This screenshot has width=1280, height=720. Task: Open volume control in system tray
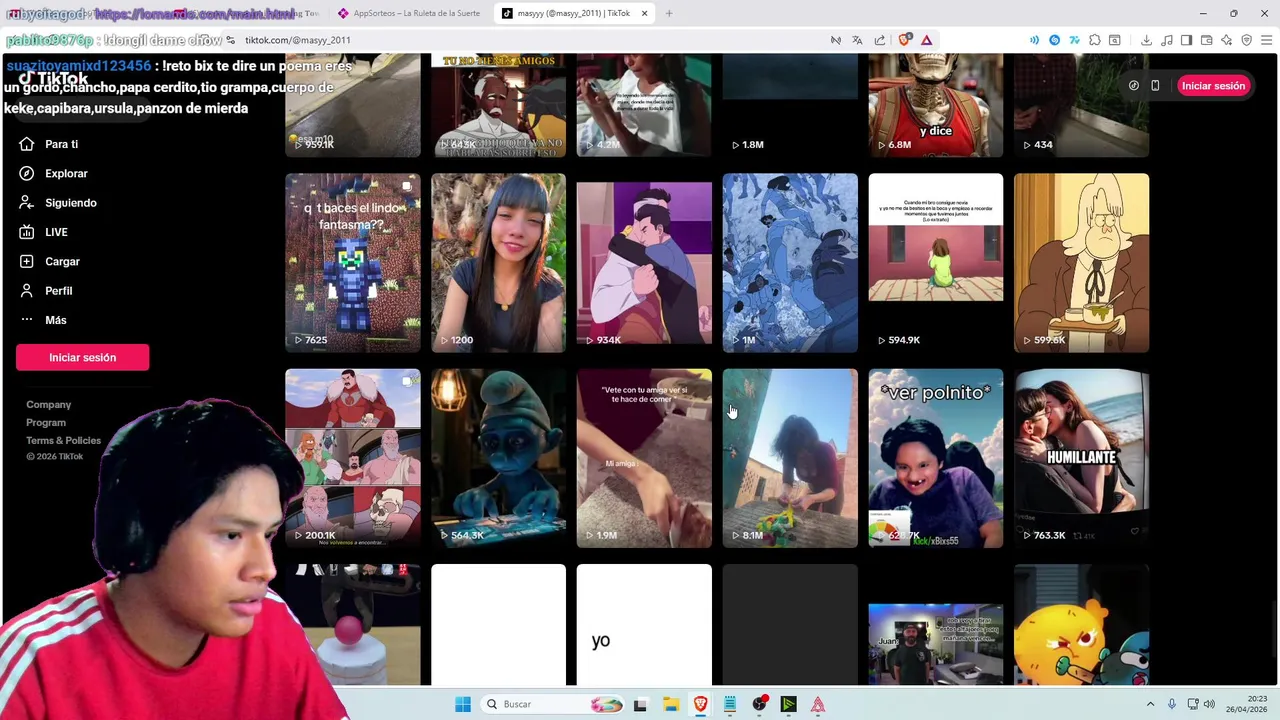1209,704
